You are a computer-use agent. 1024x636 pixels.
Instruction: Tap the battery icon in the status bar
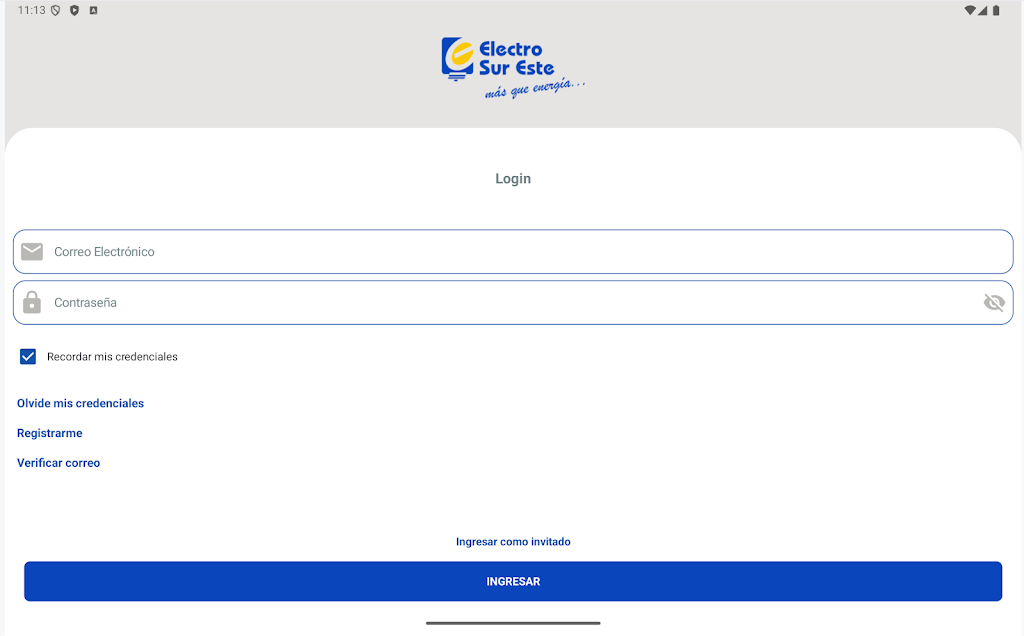pyautogui.click(x=996, y=10)
